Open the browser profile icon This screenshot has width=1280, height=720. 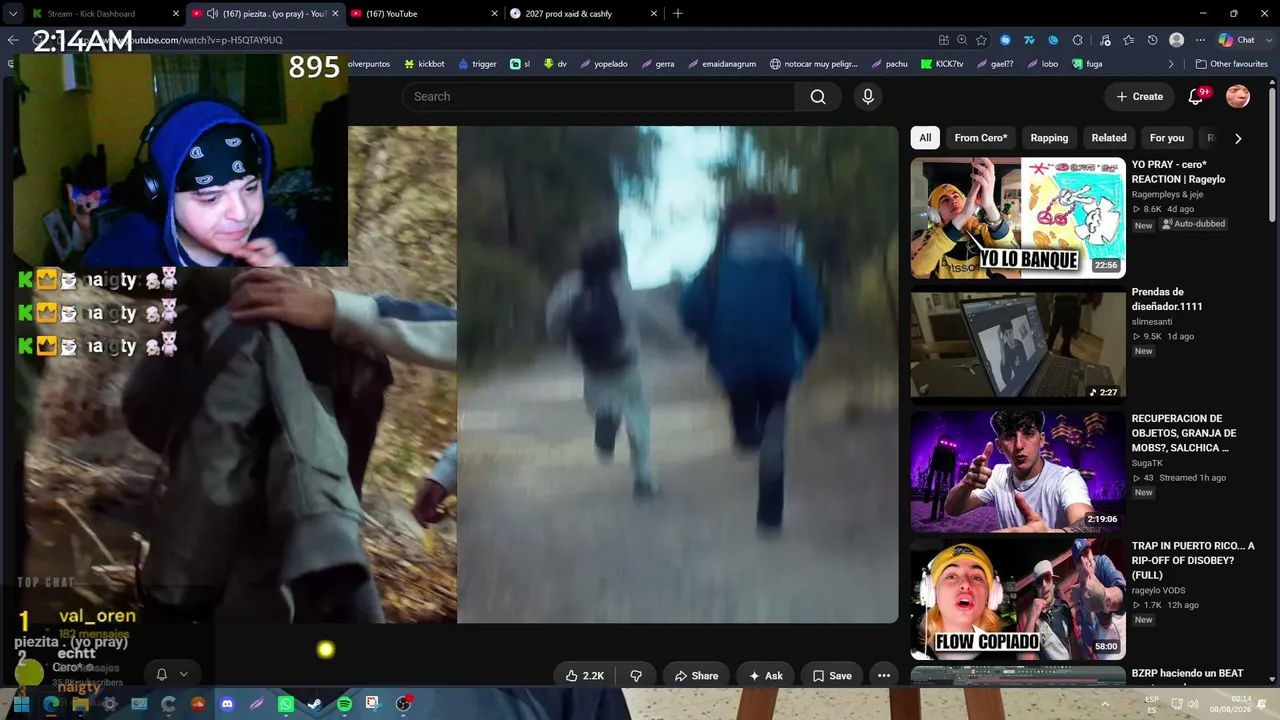(1177, 40)
